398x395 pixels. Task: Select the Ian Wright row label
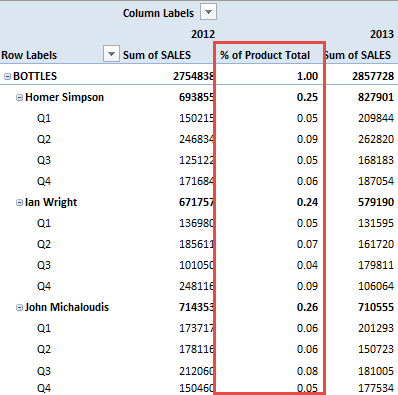(51, 202)
